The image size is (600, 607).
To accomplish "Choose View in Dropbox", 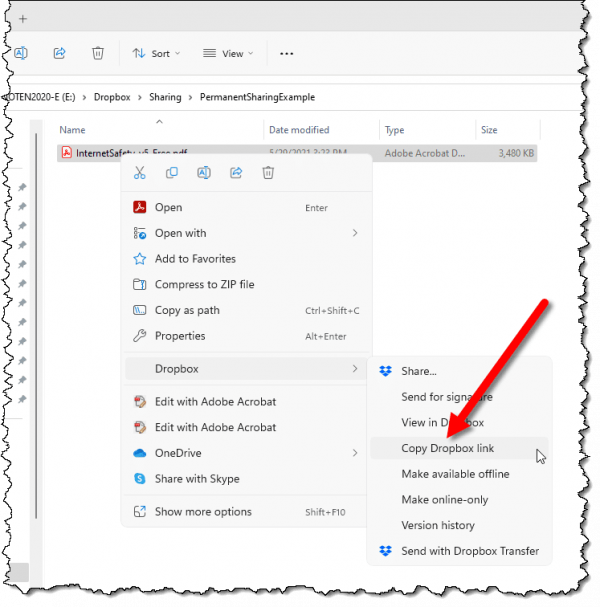I will click(x=459, y=422).
